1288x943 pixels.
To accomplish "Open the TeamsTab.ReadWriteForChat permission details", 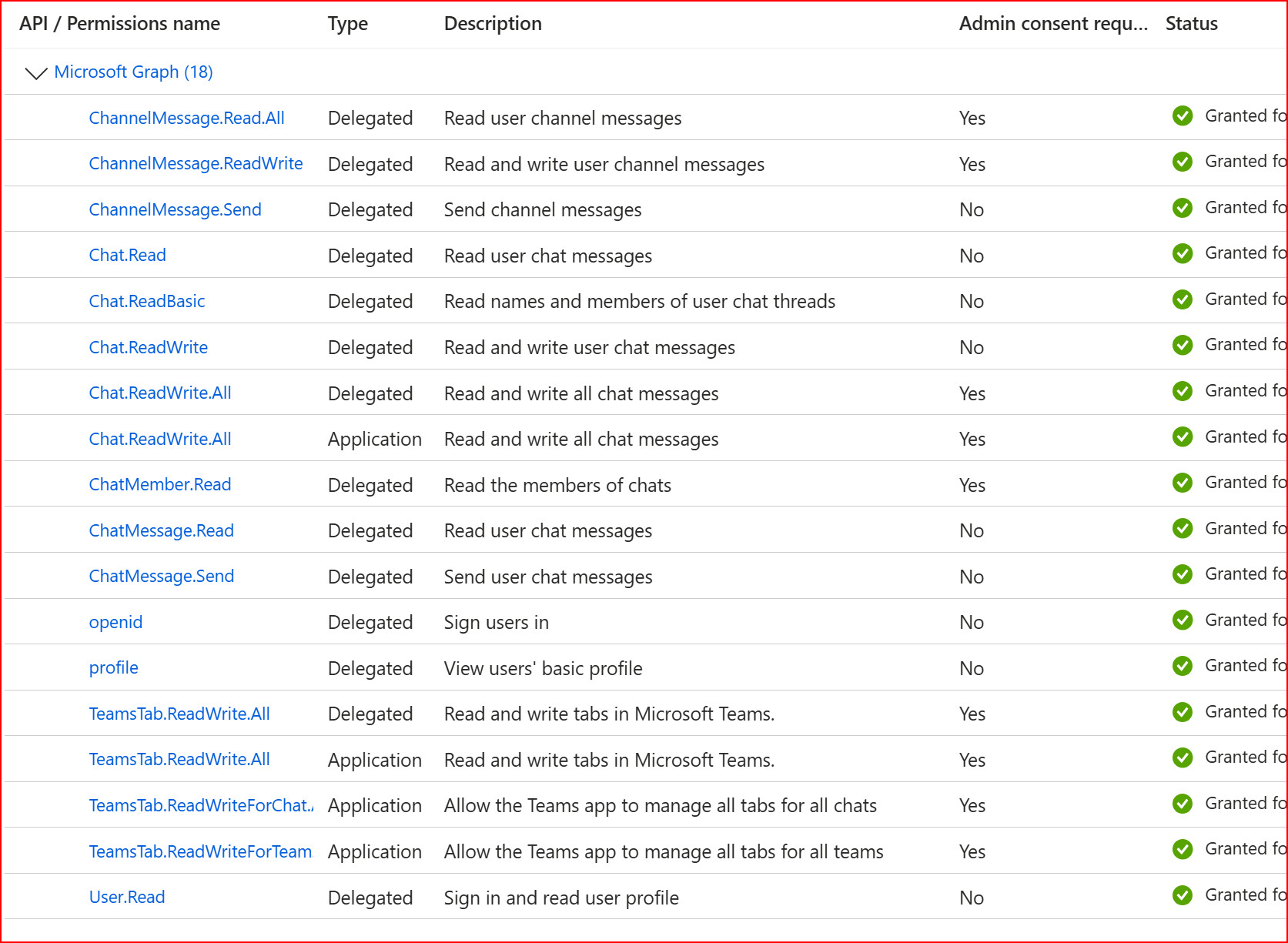I will [x=200, y=805].
